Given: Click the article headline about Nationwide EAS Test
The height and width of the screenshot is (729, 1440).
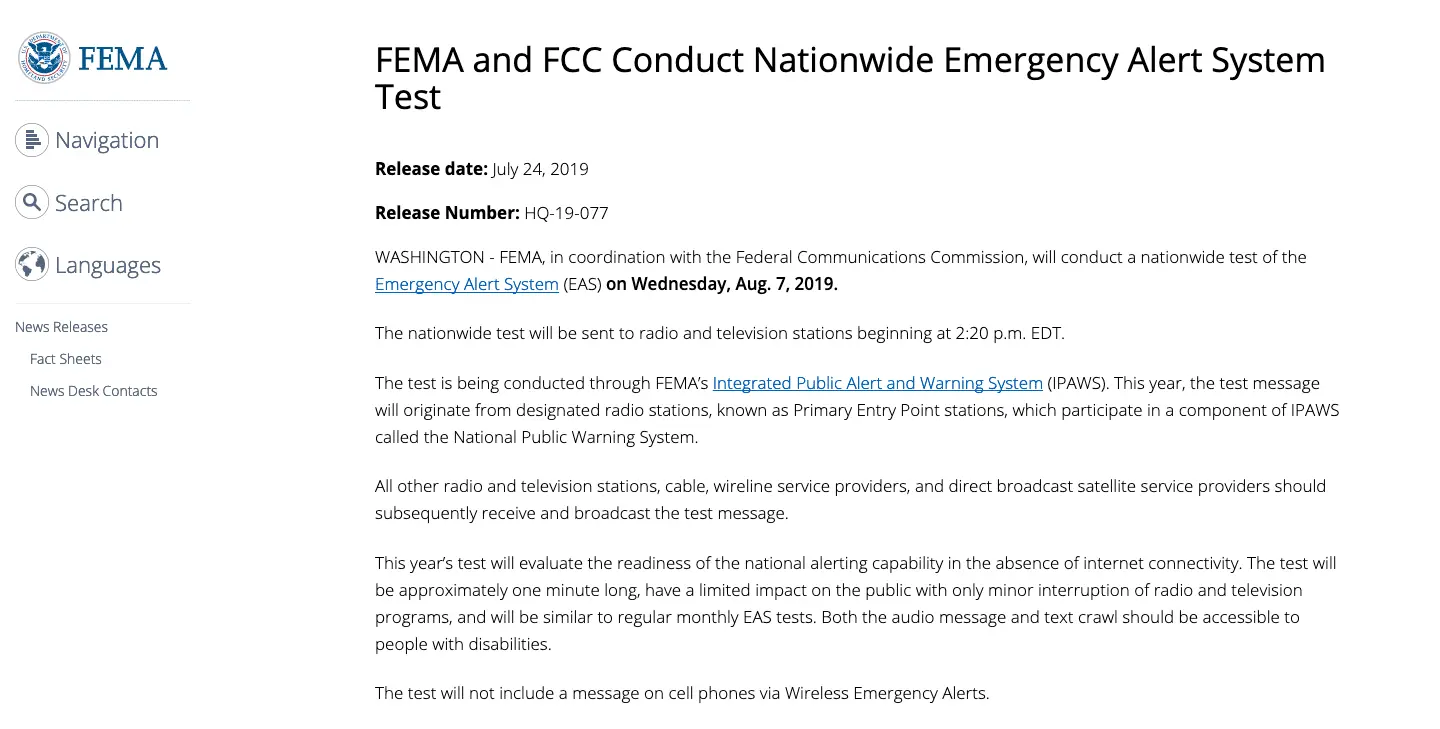Looking at the screenshot, I should (x=850, y=78).
